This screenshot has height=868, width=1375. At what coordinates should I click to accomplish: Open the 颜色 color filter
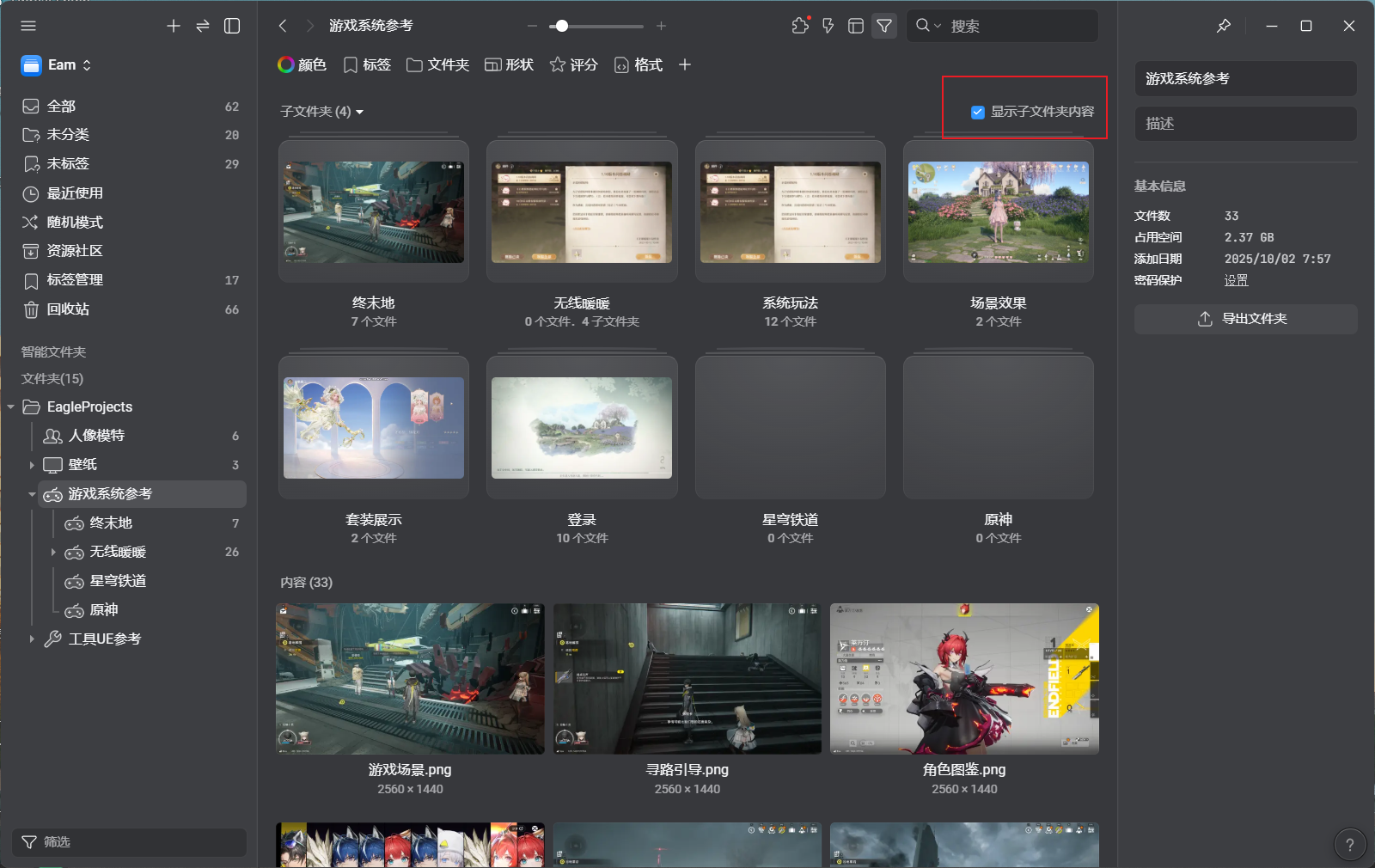click(302, 64)
